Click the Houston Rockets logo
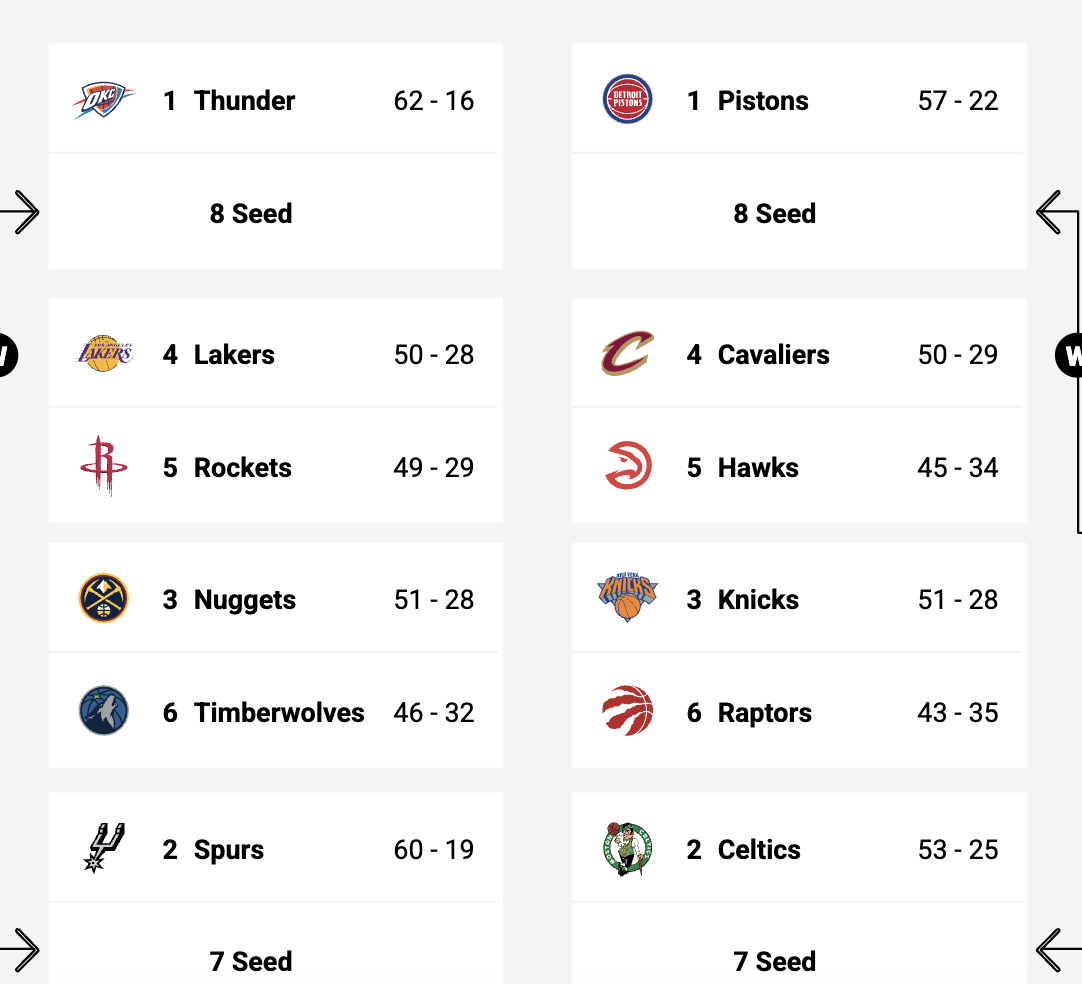1082x984 pixels. click(104, 466)
